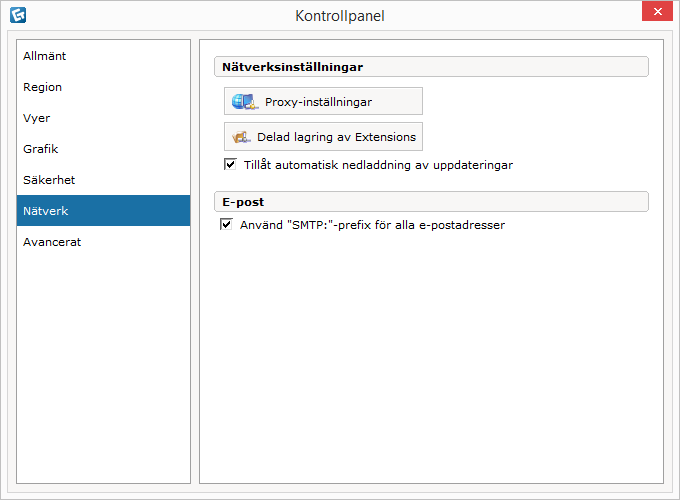This screenshot has width=680, height=500.
Task: Click the 'Använd SMTP:-prefix' label text
Action: pos(372,225)
